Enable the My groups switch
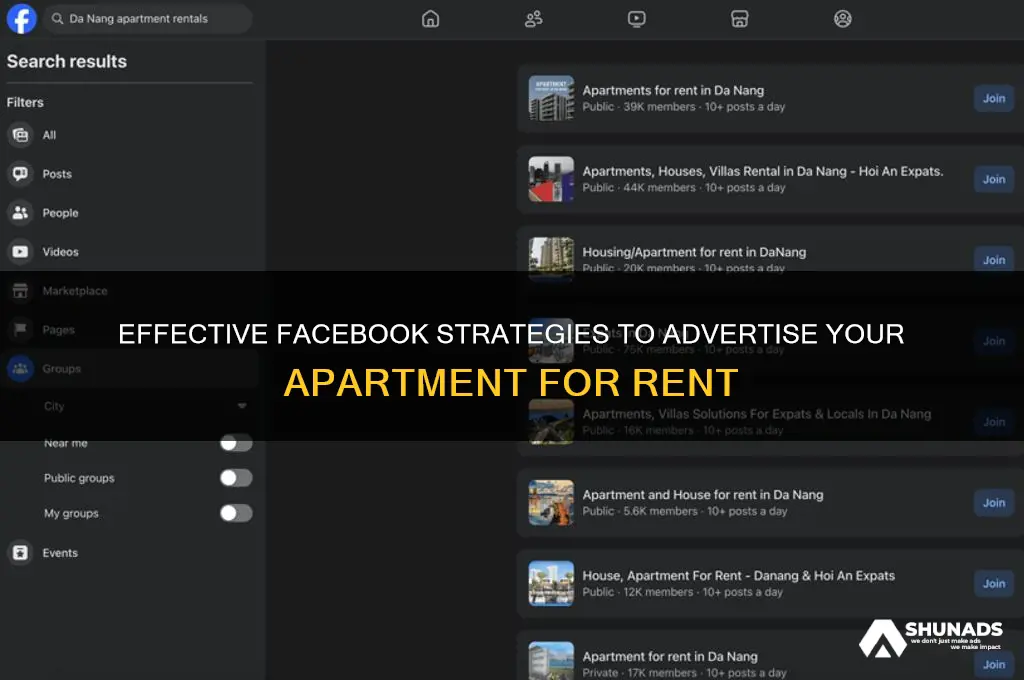Image resolution: width=1024 pixels, height=680 pixels. [236, 513]
